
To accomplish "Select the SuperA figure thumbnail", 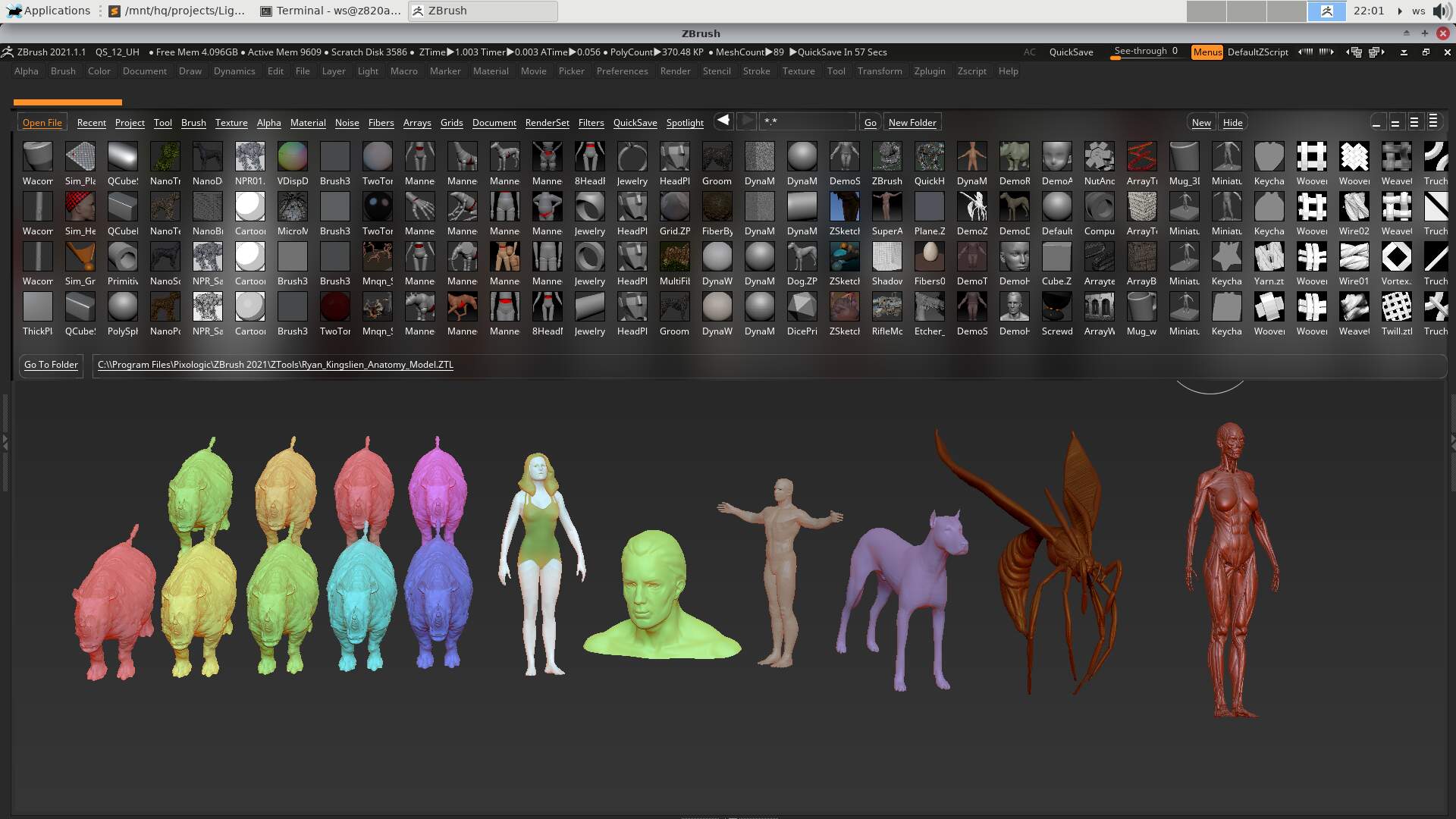I will click(886, 206).
